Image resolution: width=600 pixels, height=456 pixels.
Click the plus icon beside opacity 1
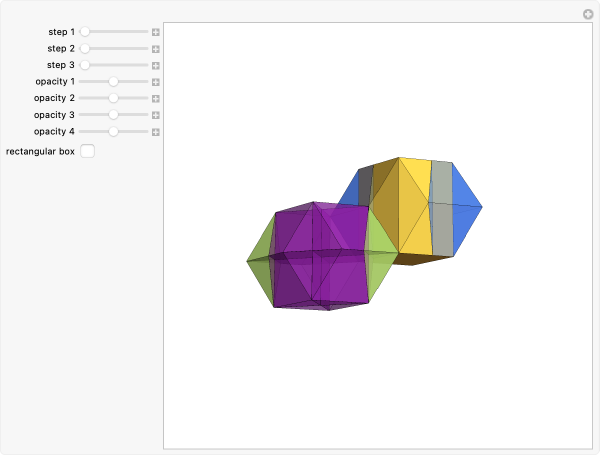156,82
